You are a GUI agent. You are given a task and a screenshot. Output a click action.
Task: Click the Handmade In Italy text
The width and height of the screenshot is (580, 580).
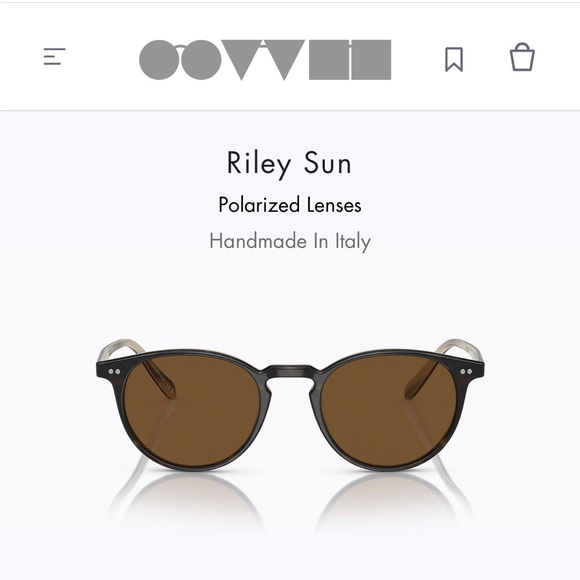tap(290, 241)
